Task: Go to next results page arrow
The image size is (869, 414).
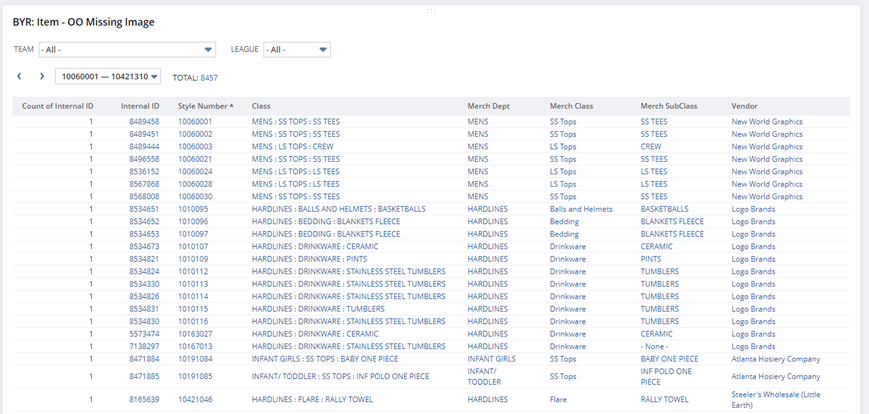Action: pos(42,76)
